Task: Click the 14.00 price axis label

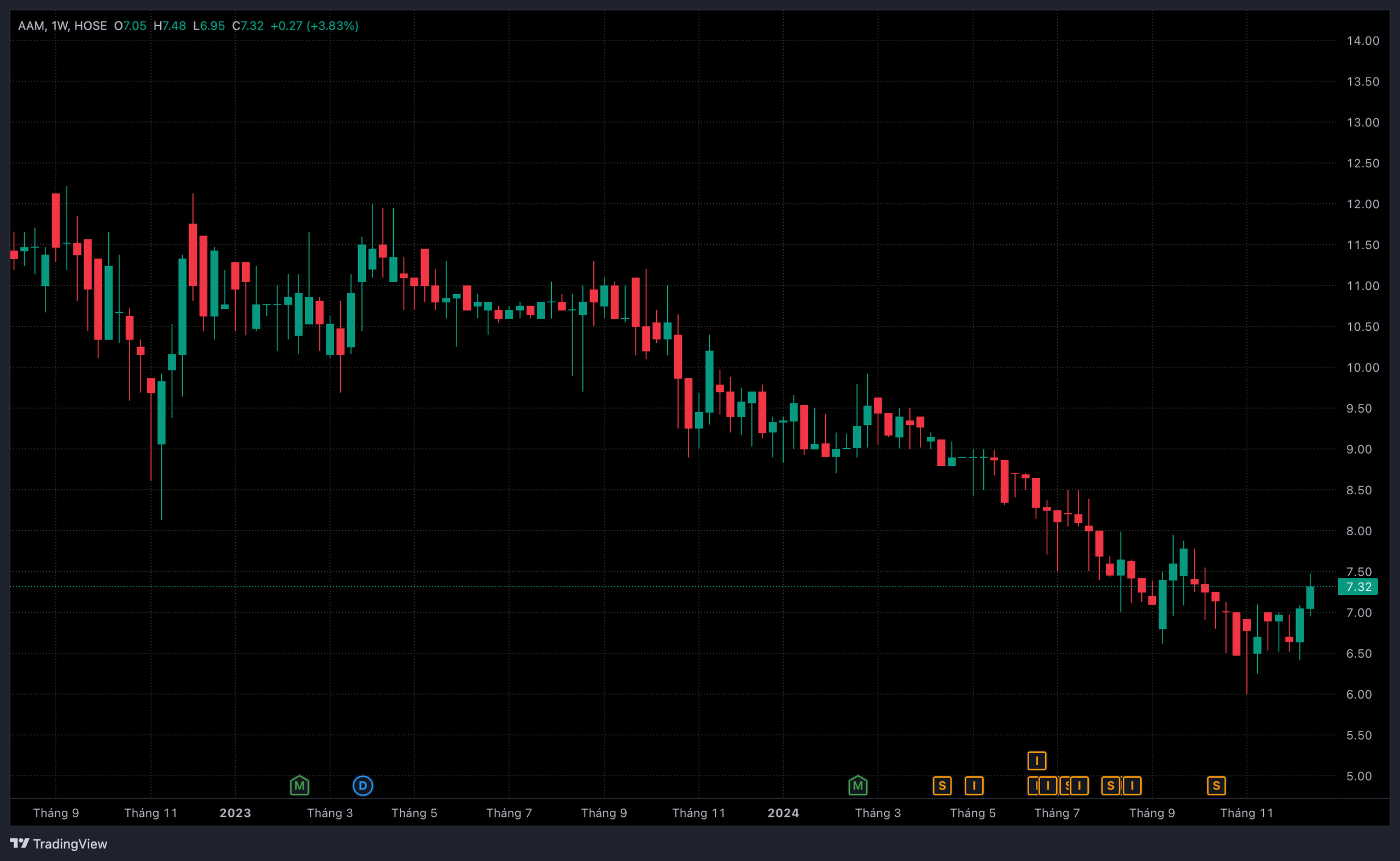Action: 1363,40
